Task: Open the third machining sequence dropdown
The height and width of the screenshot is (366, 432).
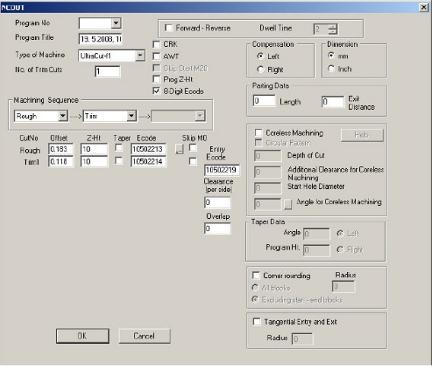Action: click(200, 116)
